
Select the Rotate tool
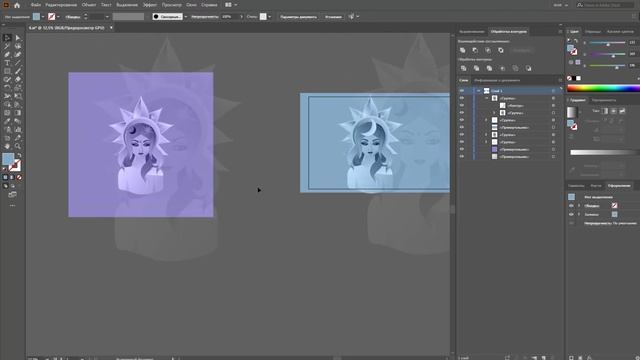click(7, 88)
